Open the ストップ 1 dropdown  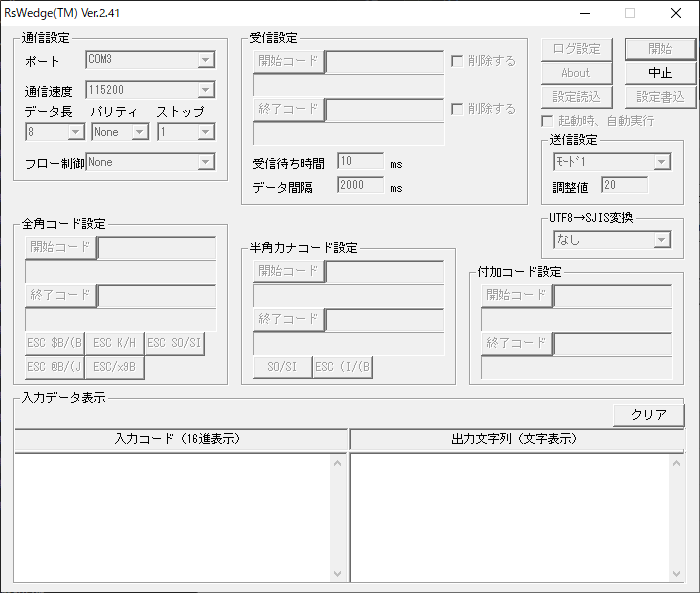(x=186, y=132)
